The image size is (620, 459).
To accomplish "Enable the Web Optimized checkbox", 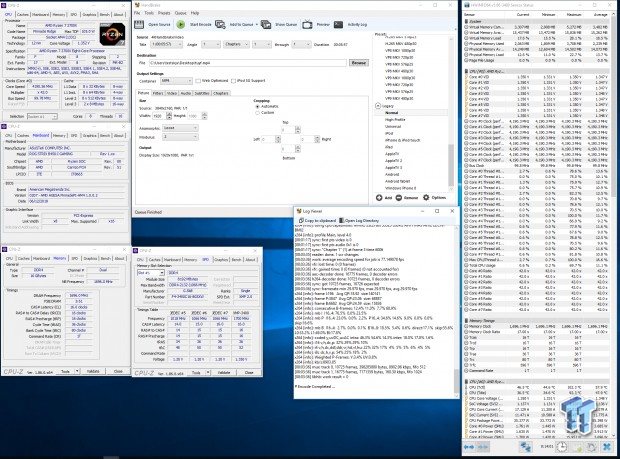I will point(198,81).
